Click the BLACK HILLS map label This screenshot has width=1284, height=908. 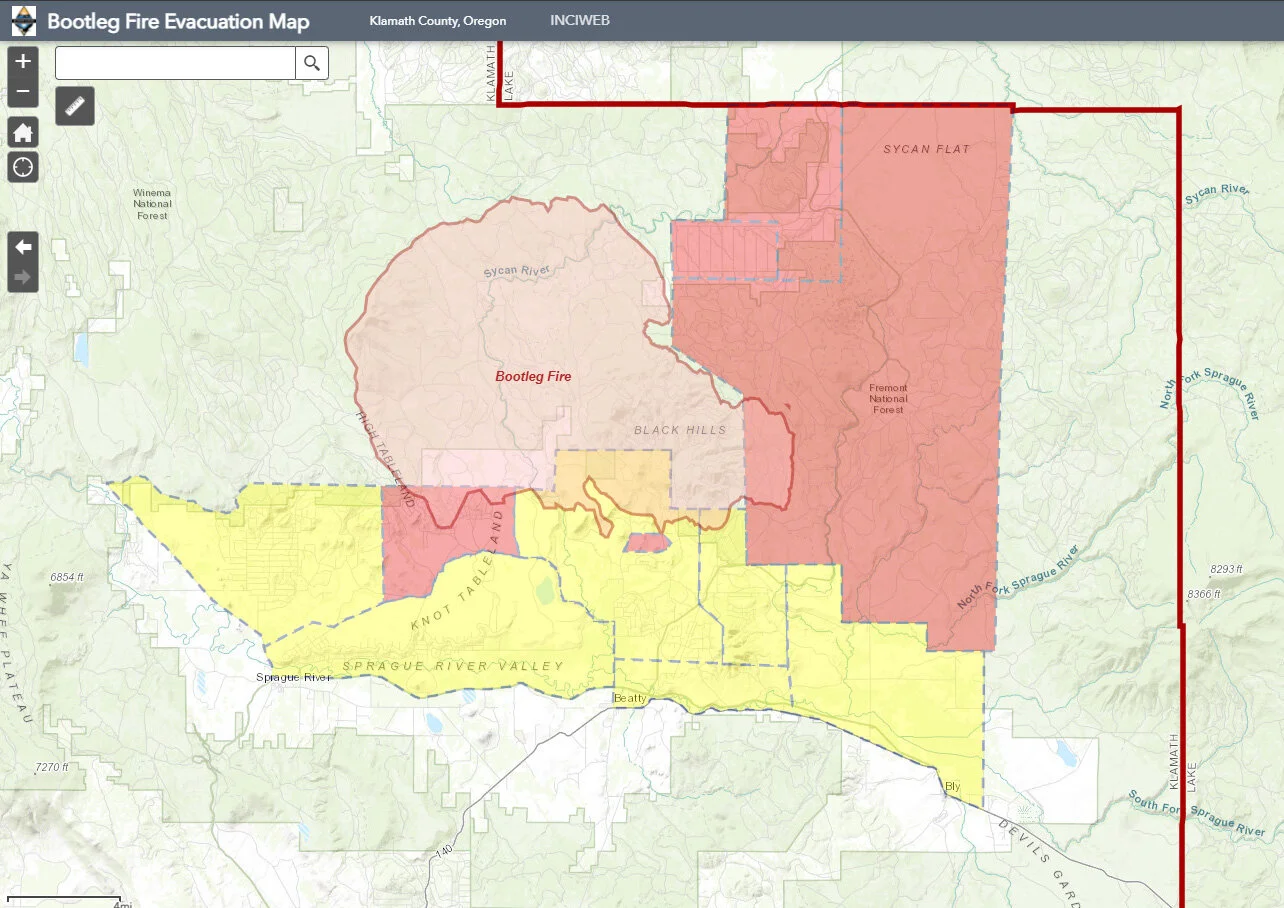point(680,430)
